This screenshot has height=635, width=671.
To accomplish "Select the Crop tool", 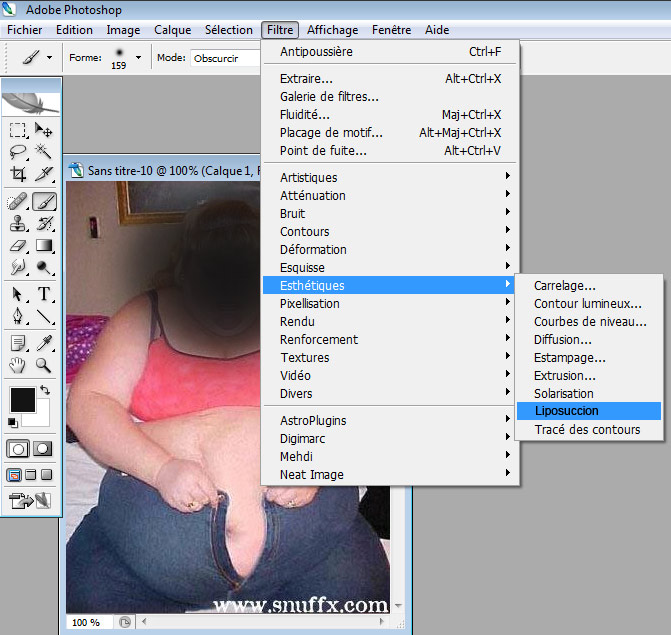I will (18, 174).
